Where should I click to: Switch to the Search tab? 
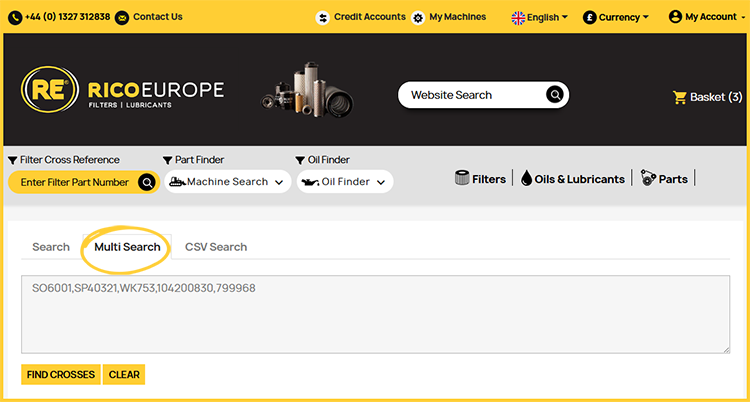pos(51,247)
